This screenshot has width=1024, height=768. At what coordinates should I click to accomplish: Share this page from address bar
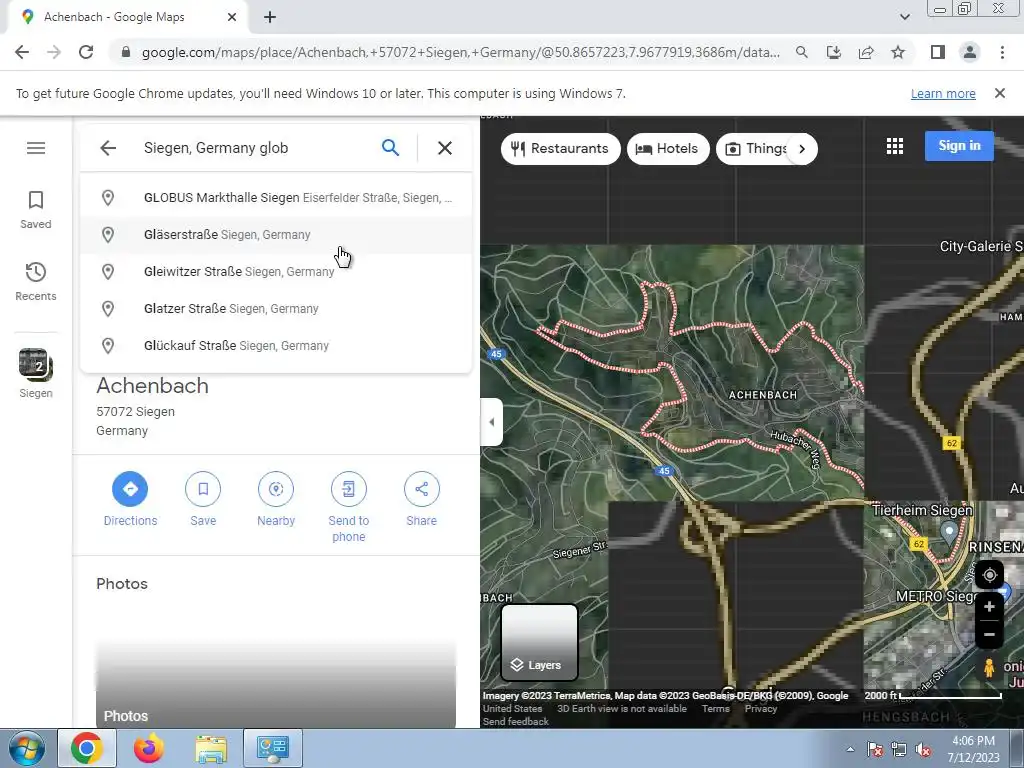coord(866,52)
